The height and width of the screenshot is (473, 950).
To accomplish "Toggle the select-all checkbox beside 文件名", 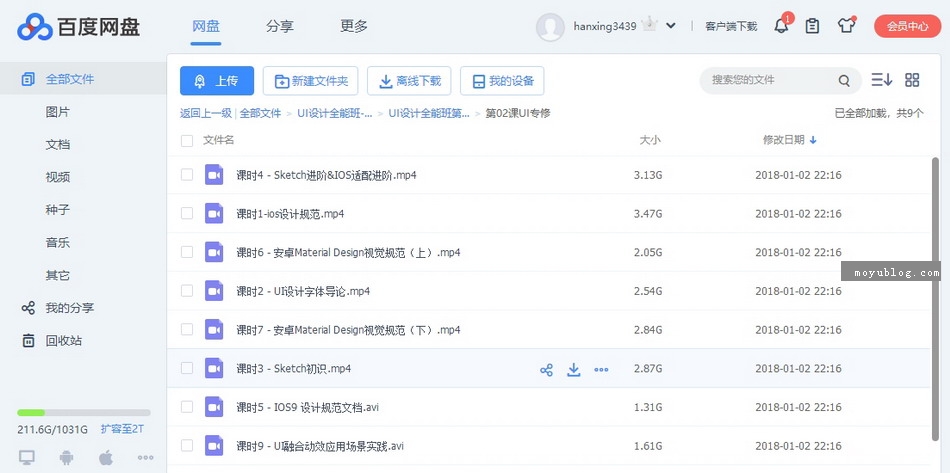I will click(187, 141).
